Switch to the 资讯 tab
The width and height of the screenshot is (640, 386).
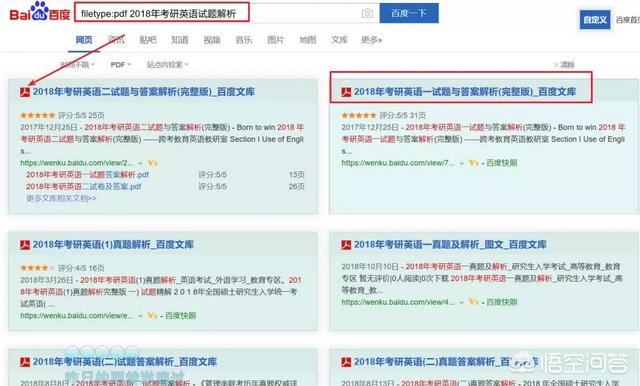(x=116, y=40)
